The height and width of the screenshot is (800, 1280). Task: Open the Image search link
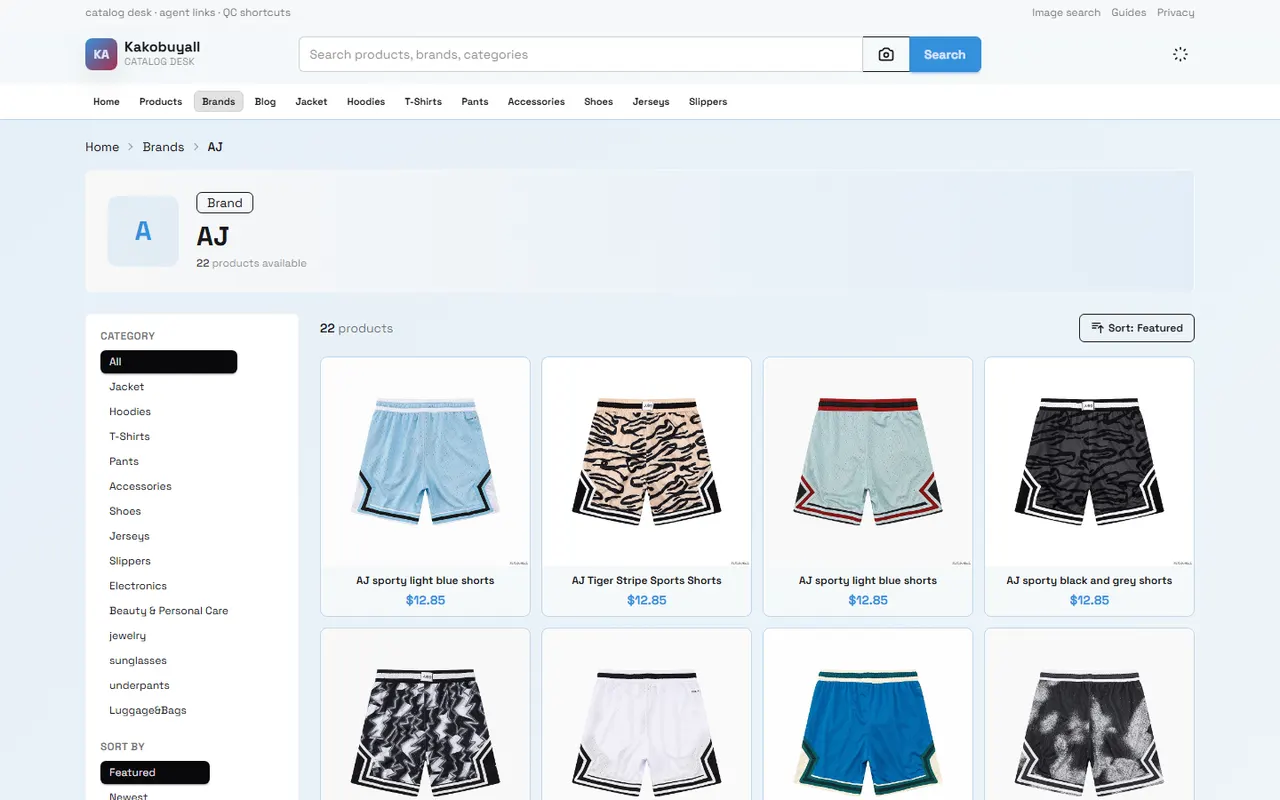[x=1066, y=13]
